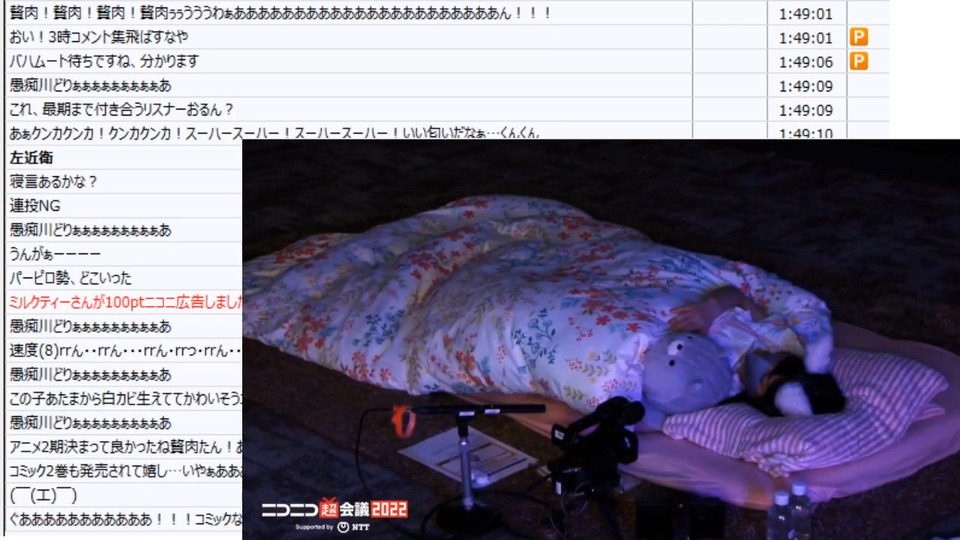The width and height of the screenshot is (960, 540).
Task: Click the premium P icon beside おい！3時コメント row
Action: click(x=858, y=37)
